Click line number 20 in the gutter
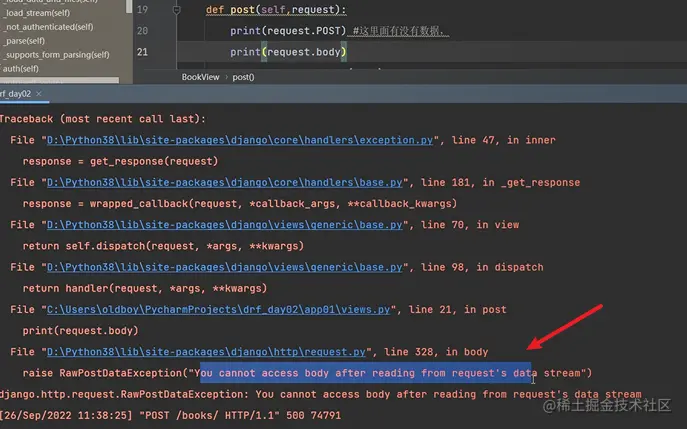This screenshot has width=687, height=429. pyautogui.click(x=142, y=31)
